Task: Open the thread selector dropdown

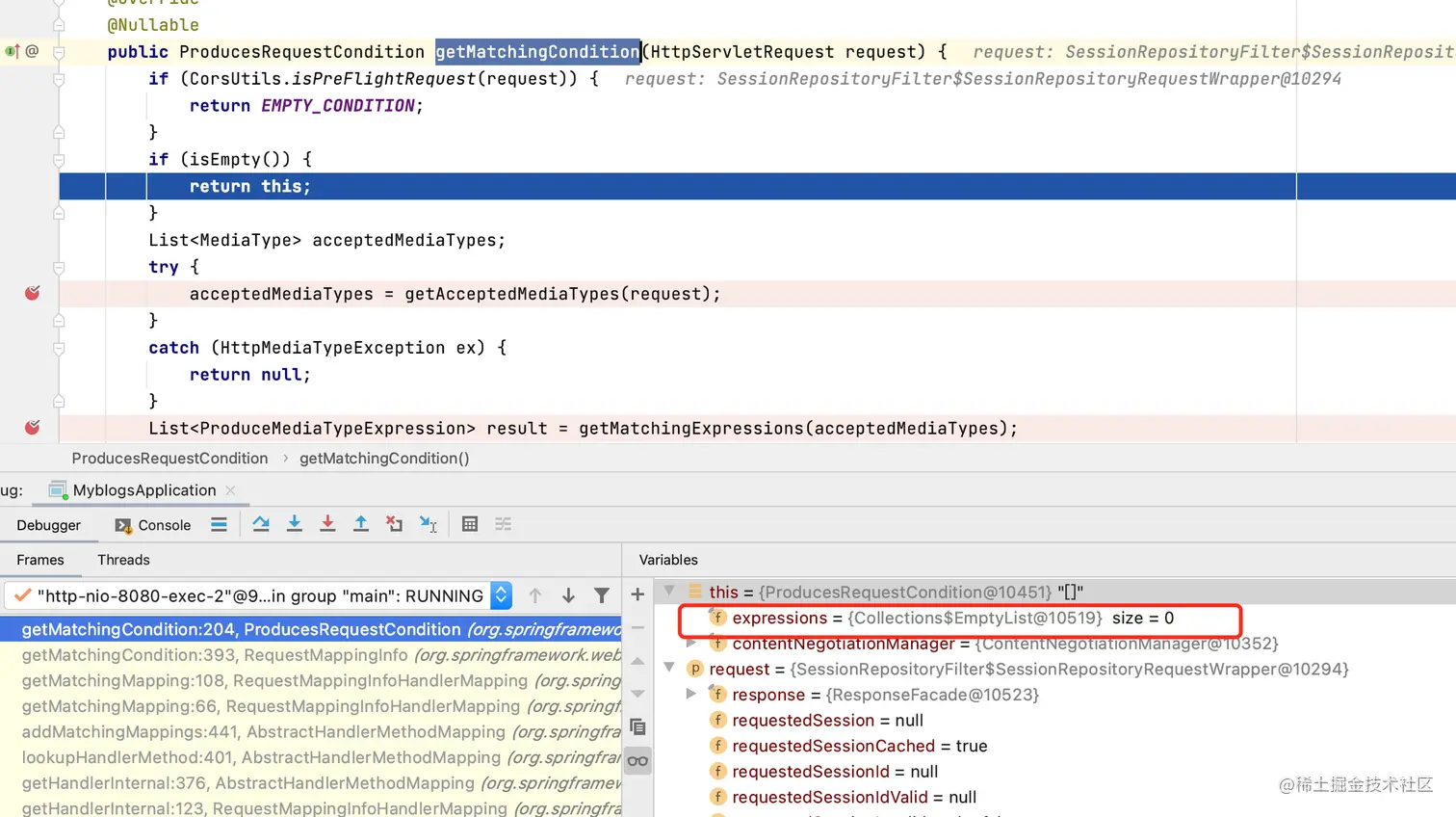Action: click(501, 595)
